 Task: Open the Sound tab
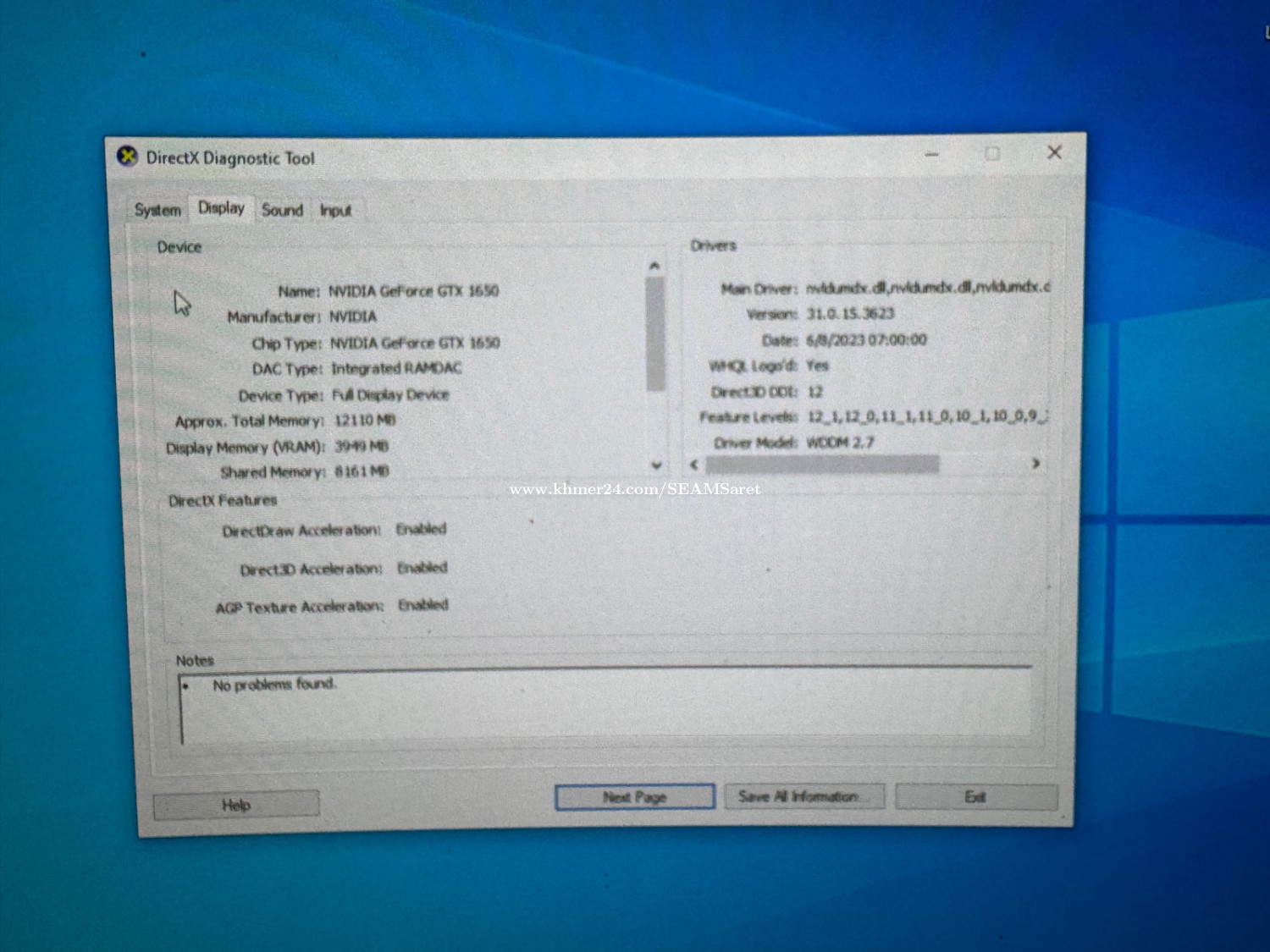pyautogui.click(x=282, y=210)
